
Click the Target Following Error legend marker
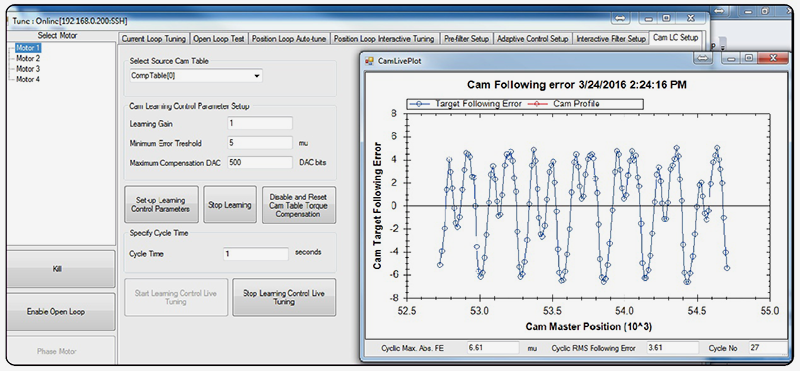[419, 104]
